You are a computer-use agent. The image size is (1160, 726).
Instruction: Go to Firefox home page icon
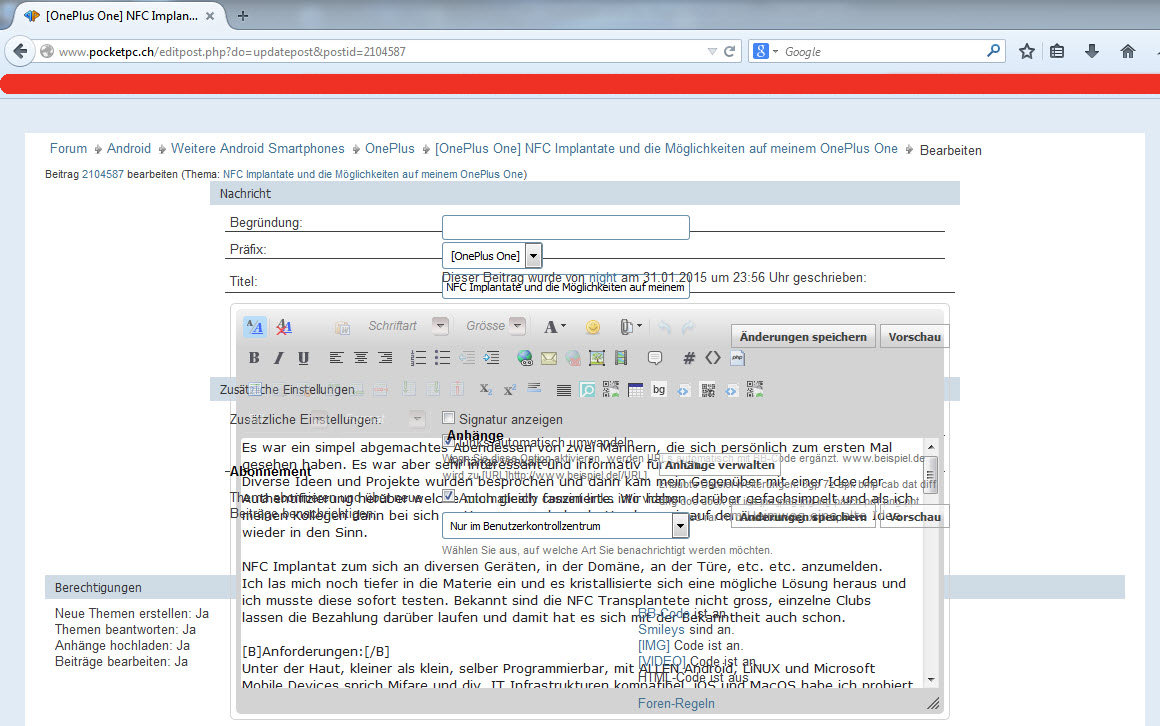(1127, 51)
